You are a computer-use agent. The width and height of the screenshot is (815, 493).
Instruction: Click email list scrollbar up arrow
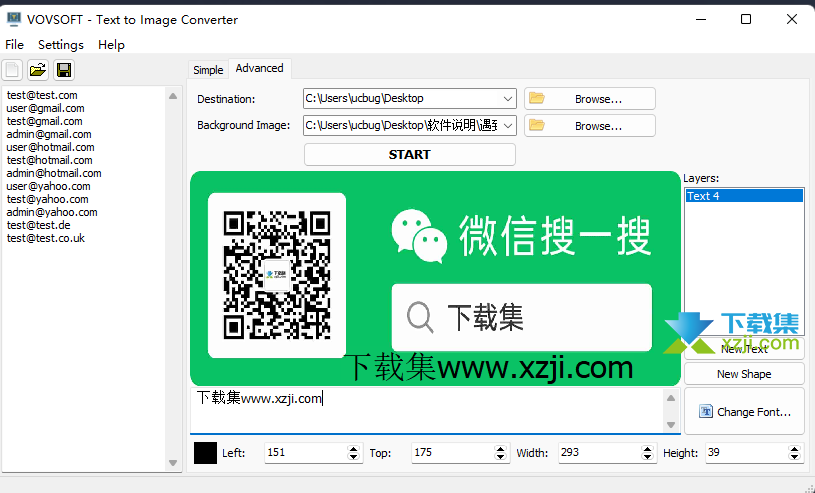tap(173, 96)
